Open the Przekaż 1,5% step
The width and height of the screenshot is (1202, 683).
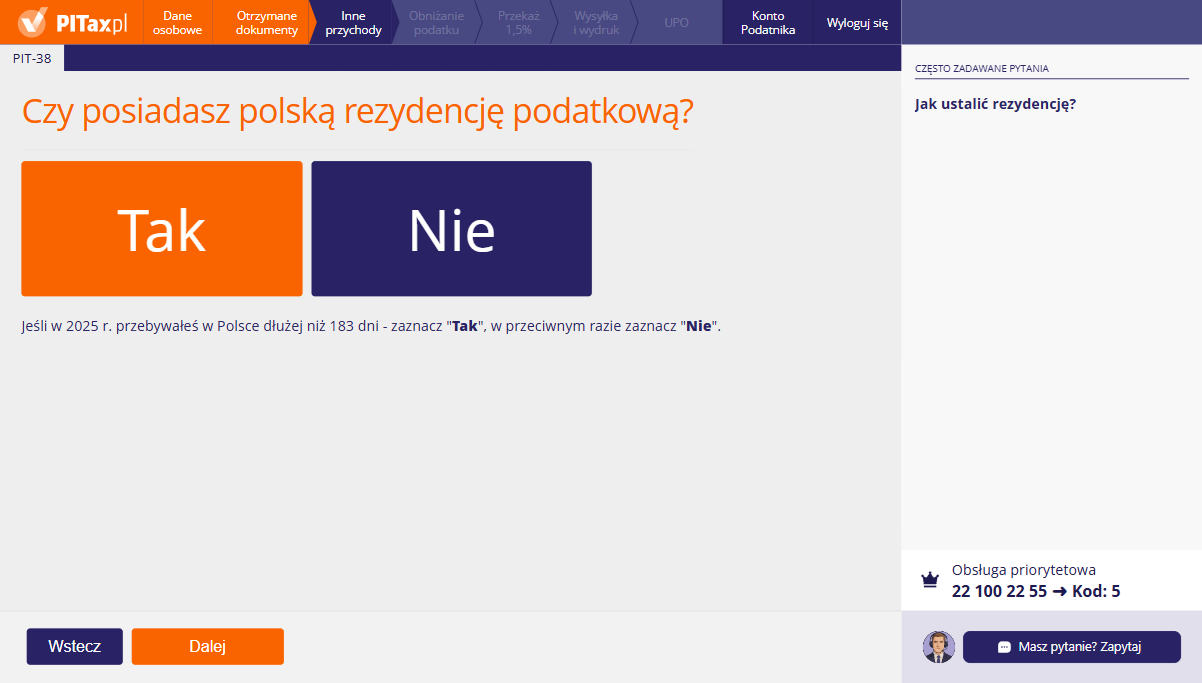click(x=516, y=22)
